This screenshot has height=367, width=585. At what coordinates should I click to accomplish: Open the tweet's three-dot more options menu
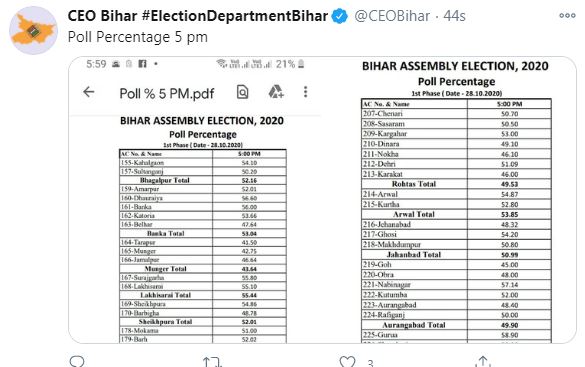pos(567,16)
